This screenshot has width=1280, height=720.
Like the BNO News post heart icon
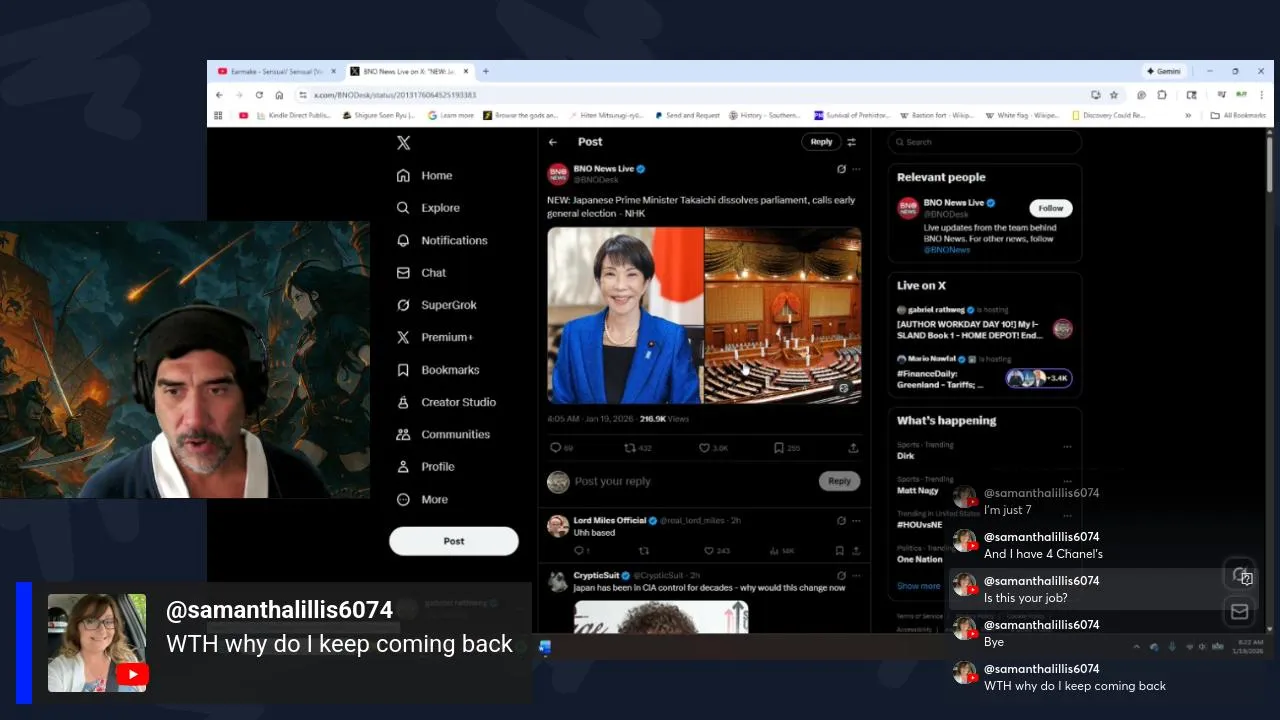(x=704, y=448)
